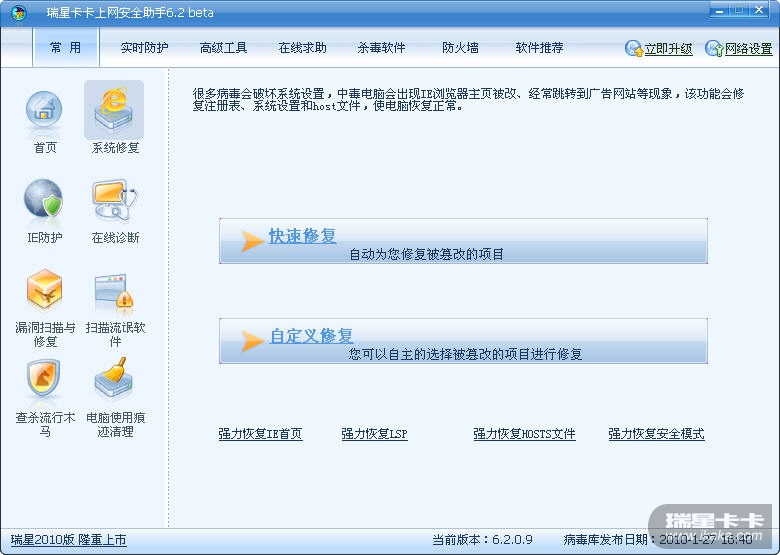780x555 pixels.
Task: Click the orange arrow beside 自定义修复
Action: (x=252, y=341)
